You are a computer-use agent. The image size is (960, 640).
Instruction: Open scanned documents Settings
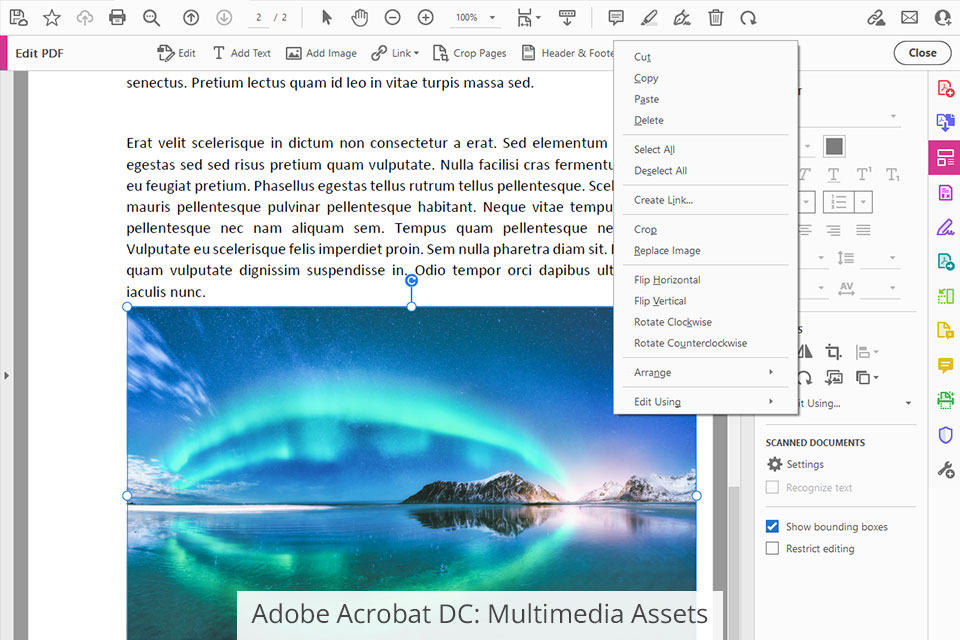click(795, 464)
